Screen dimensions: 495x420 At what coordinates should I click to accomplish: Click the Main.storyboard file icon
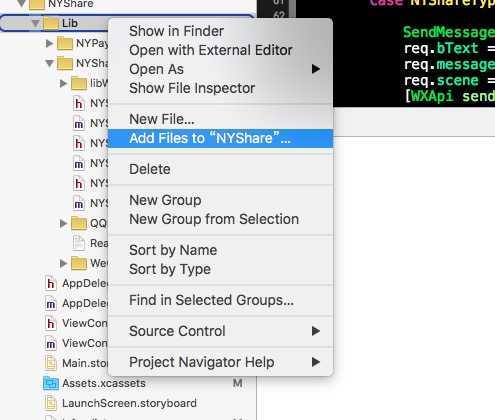click(51, 363)
